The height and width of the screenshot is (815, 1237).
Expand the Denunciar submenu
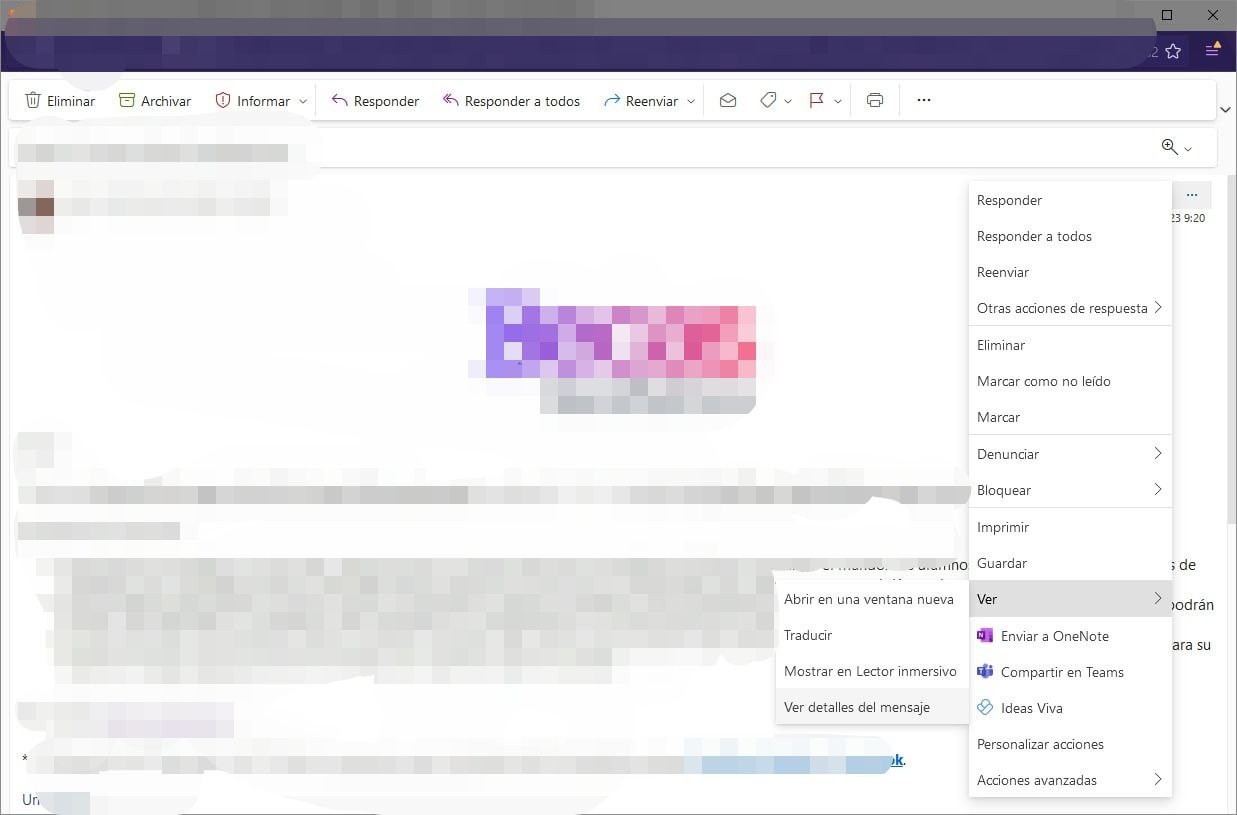pyautogui.click(x=1070, y=454)
